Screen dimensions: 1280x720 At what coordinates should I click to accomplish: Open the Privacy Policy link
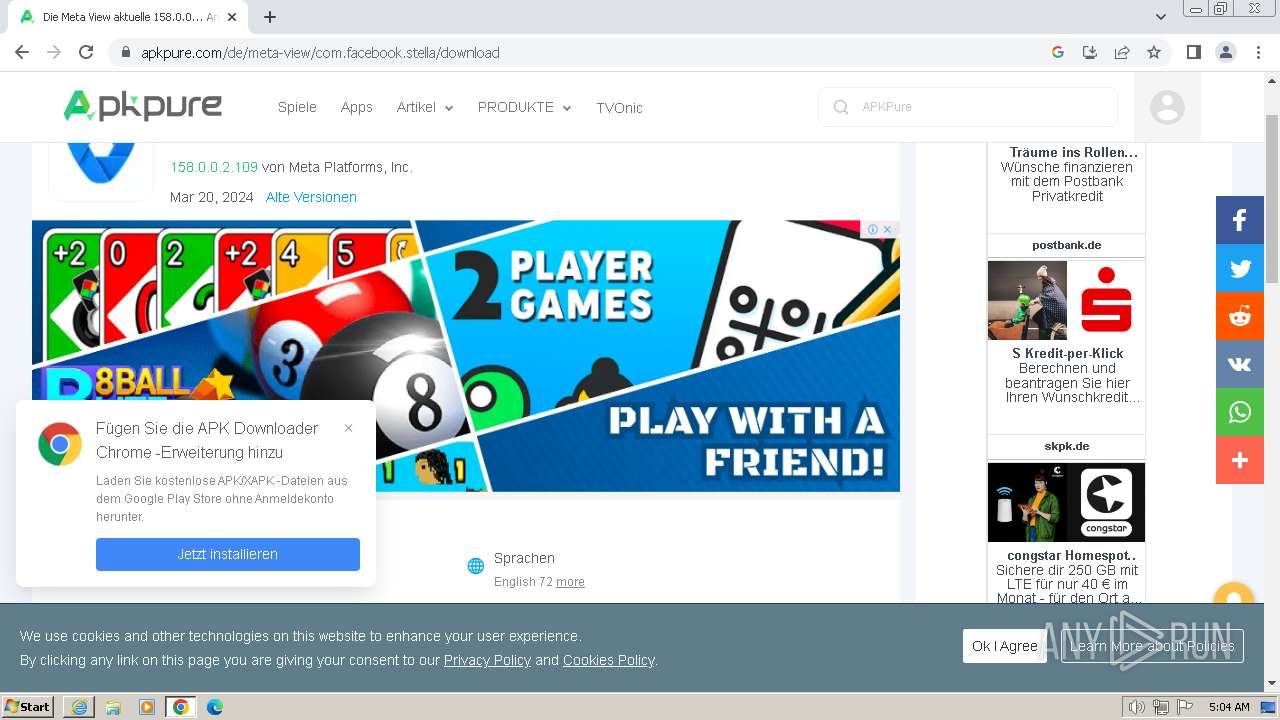(487, 660)
